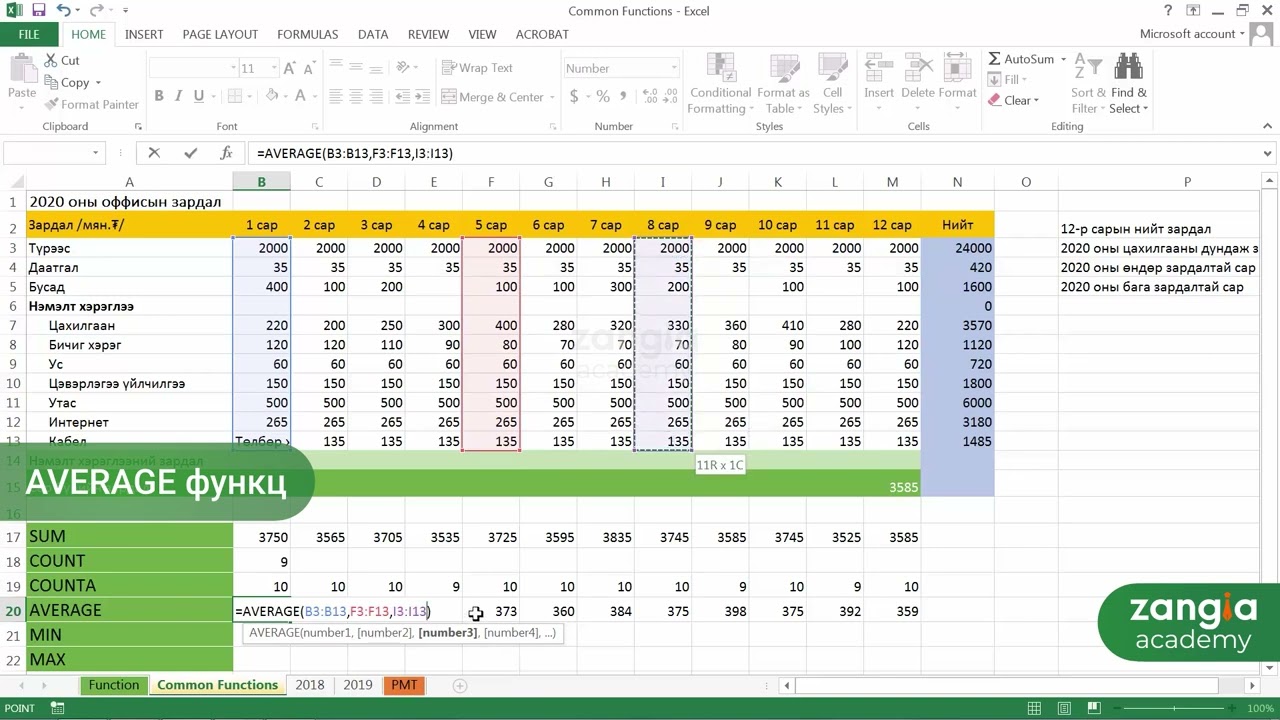Click the Undo arrow in the quick access toolbar
This screenshot has width=1280, height=720.
(64, 11)
